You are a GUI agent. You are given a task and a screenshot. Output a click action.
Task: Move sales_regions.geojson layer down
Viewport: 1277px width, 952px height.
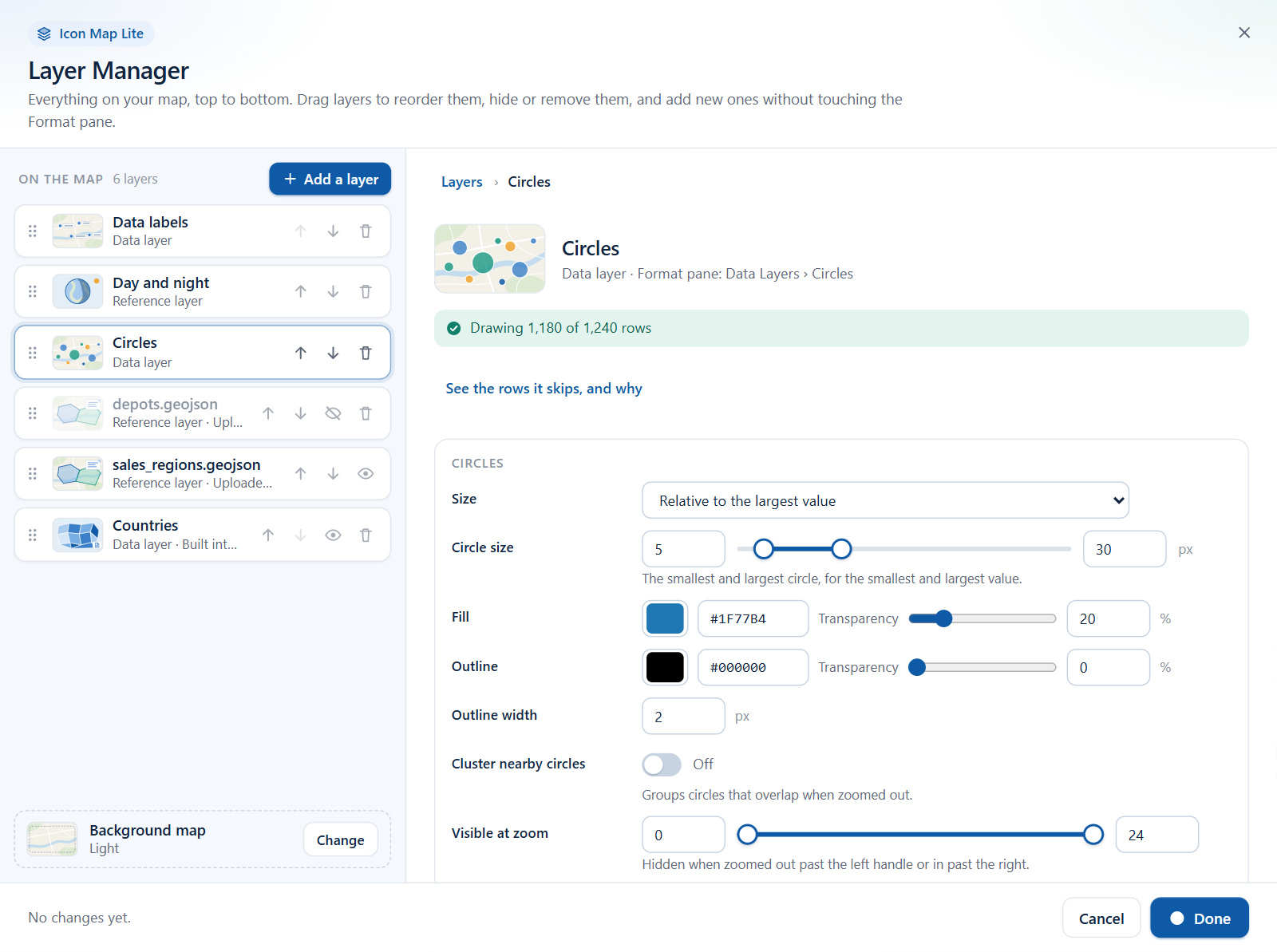point(333,474)
